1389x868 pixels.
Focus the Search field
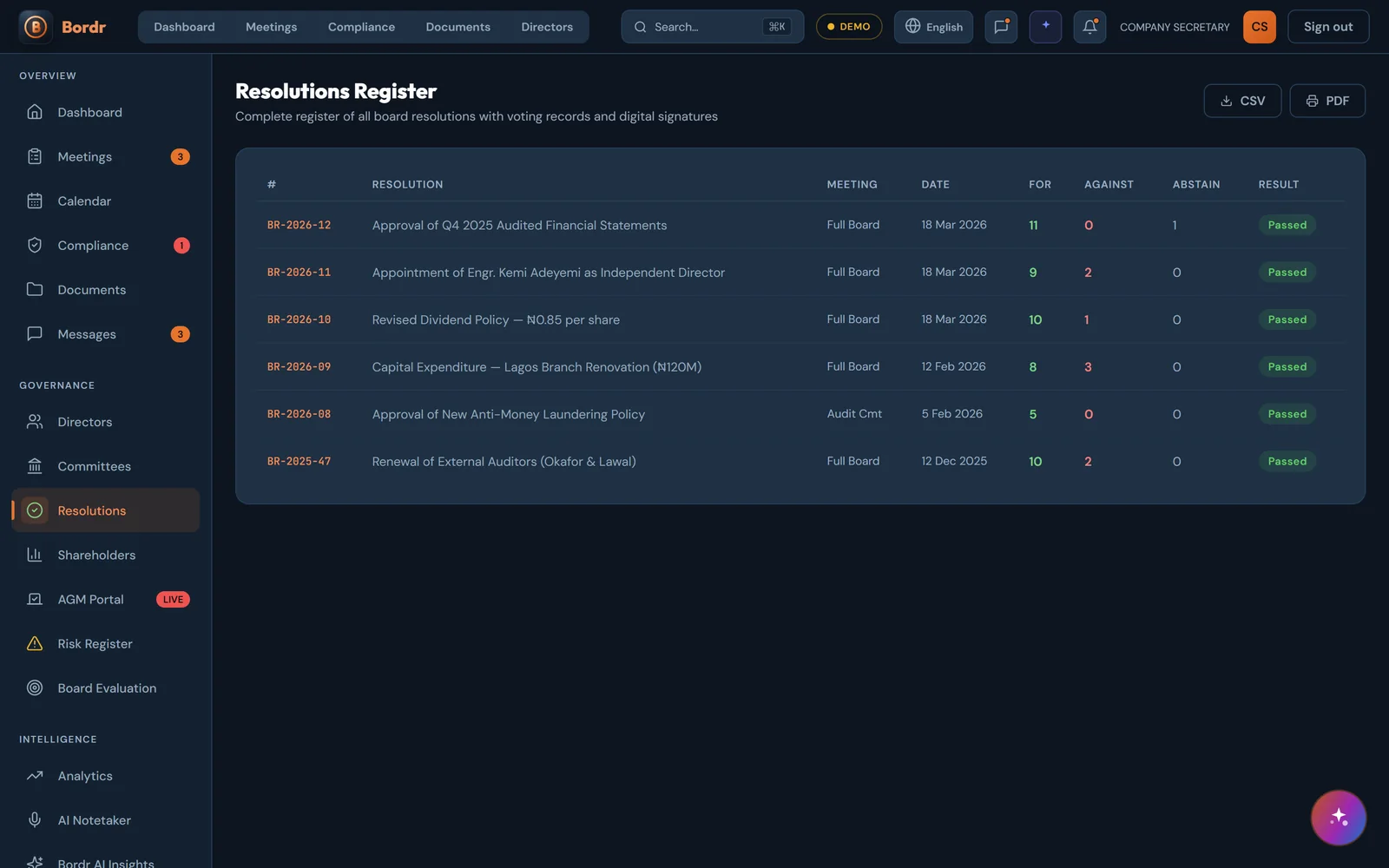click(712, 27)
